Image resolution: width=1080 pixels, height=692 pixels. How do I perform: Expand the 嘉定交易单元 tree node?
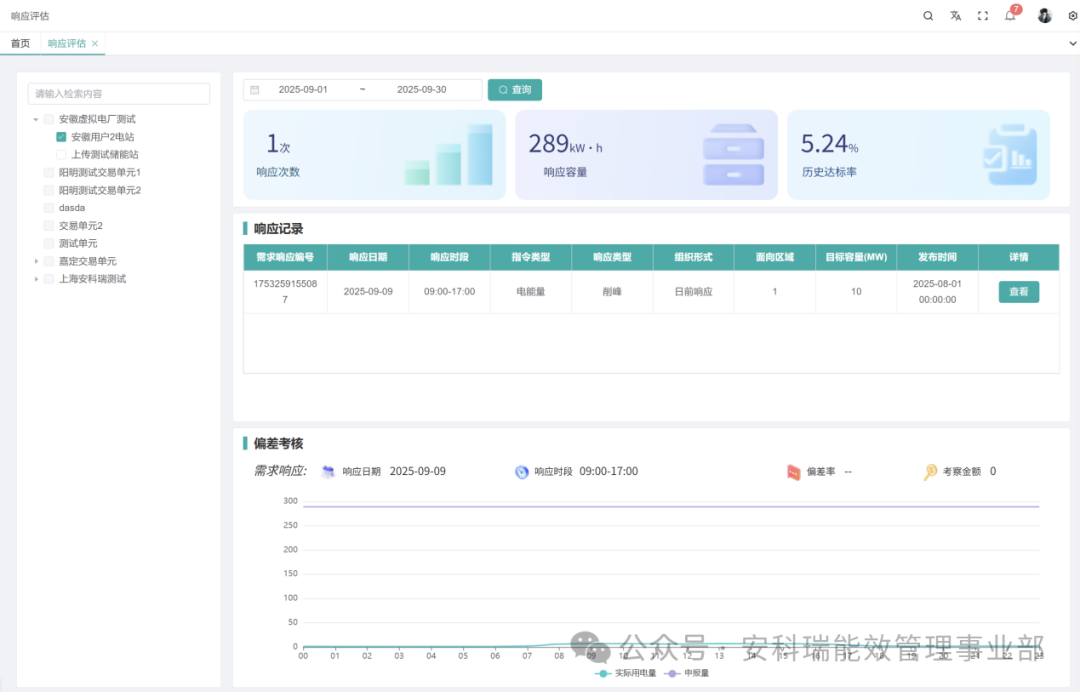click(36, 262)
